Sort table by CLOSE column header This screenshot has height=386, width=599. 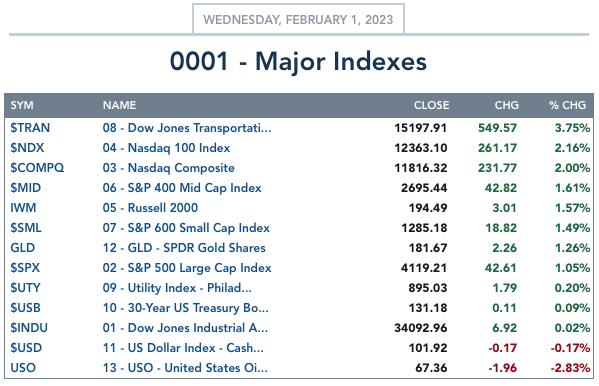point(431,105)
